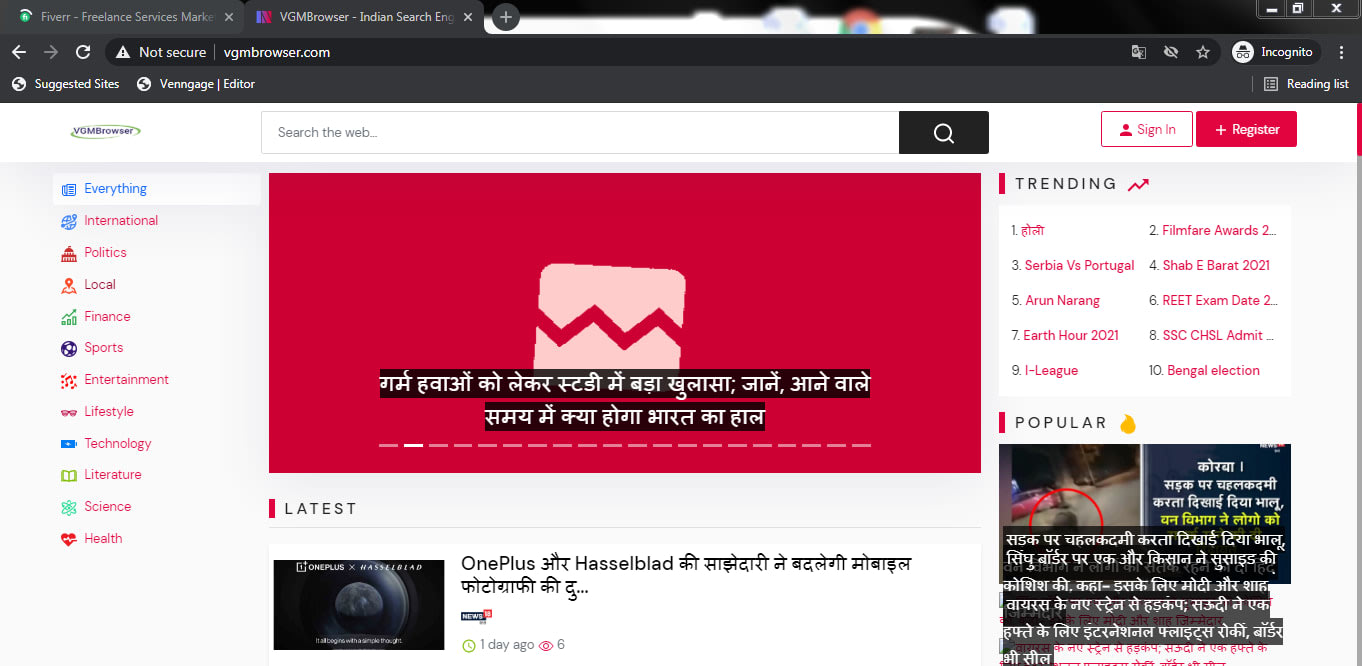Open the International category globe icon

(x=68, y=221)
